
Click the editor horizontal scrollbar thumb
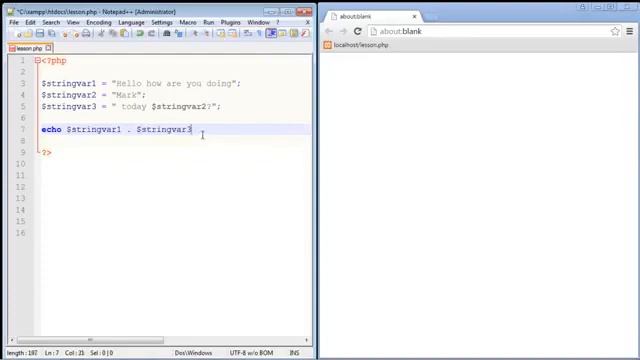90,340
